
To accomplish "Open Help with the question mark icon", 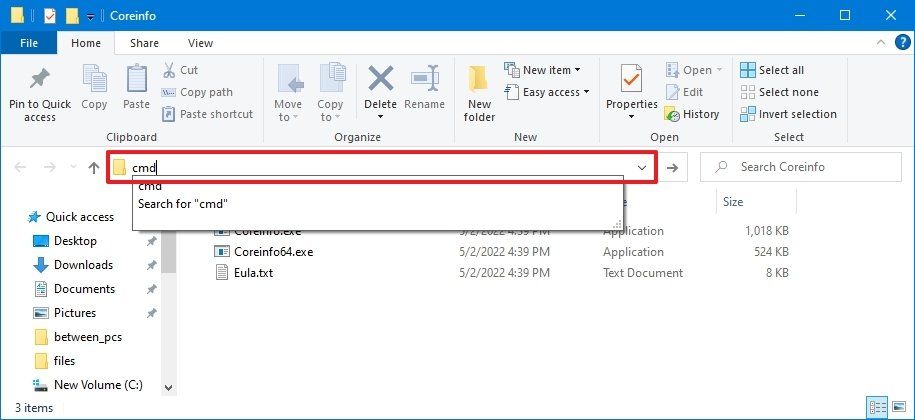I will point(902,43).
